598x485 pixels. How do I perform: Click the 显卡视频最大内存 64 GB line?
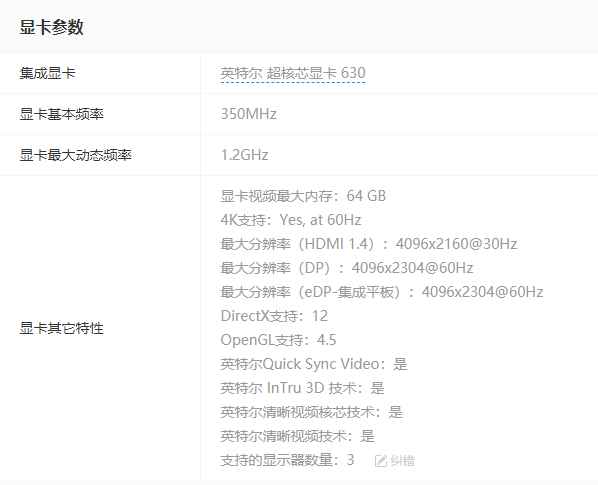(303, 196)
